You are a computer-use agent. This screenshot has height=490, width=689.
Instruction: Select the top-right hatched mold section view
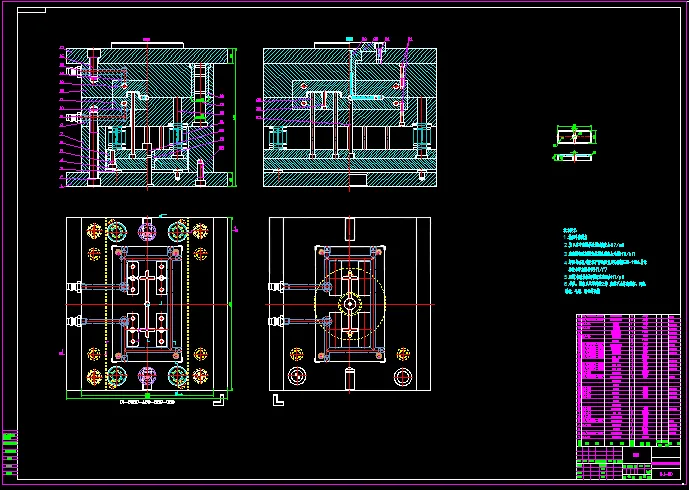pyautogui.click(x=350, y=115)
